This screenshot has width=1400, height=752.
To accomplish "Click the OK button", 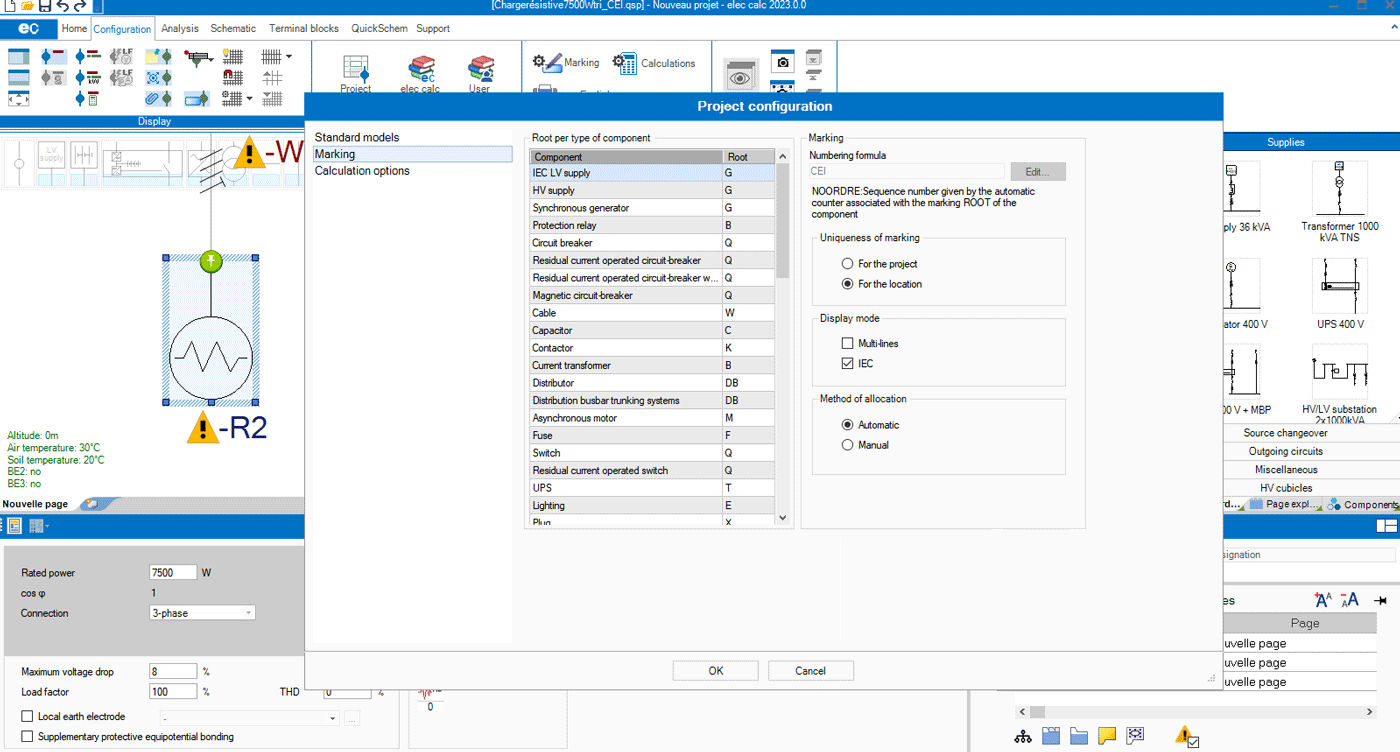I will [715, 671].
